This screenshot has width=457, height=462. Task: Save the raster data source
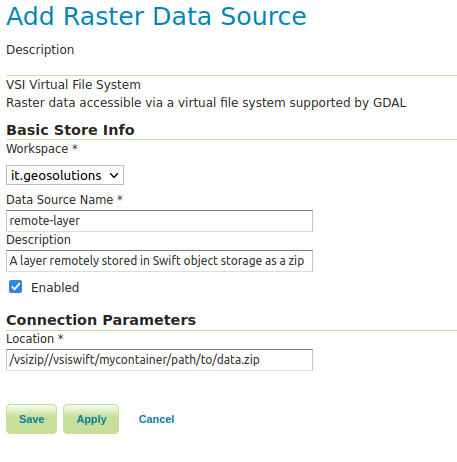(31, 419)
